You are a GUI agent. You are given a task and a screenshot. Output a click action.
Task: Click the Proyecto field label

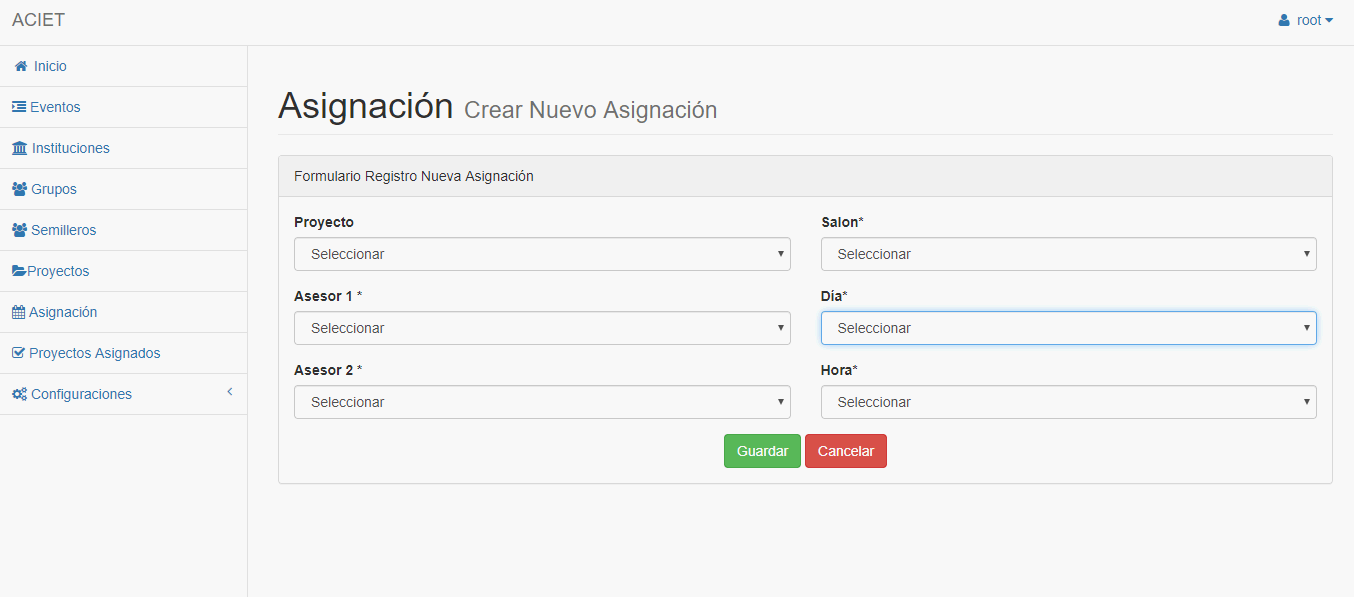tap(324, 222)
